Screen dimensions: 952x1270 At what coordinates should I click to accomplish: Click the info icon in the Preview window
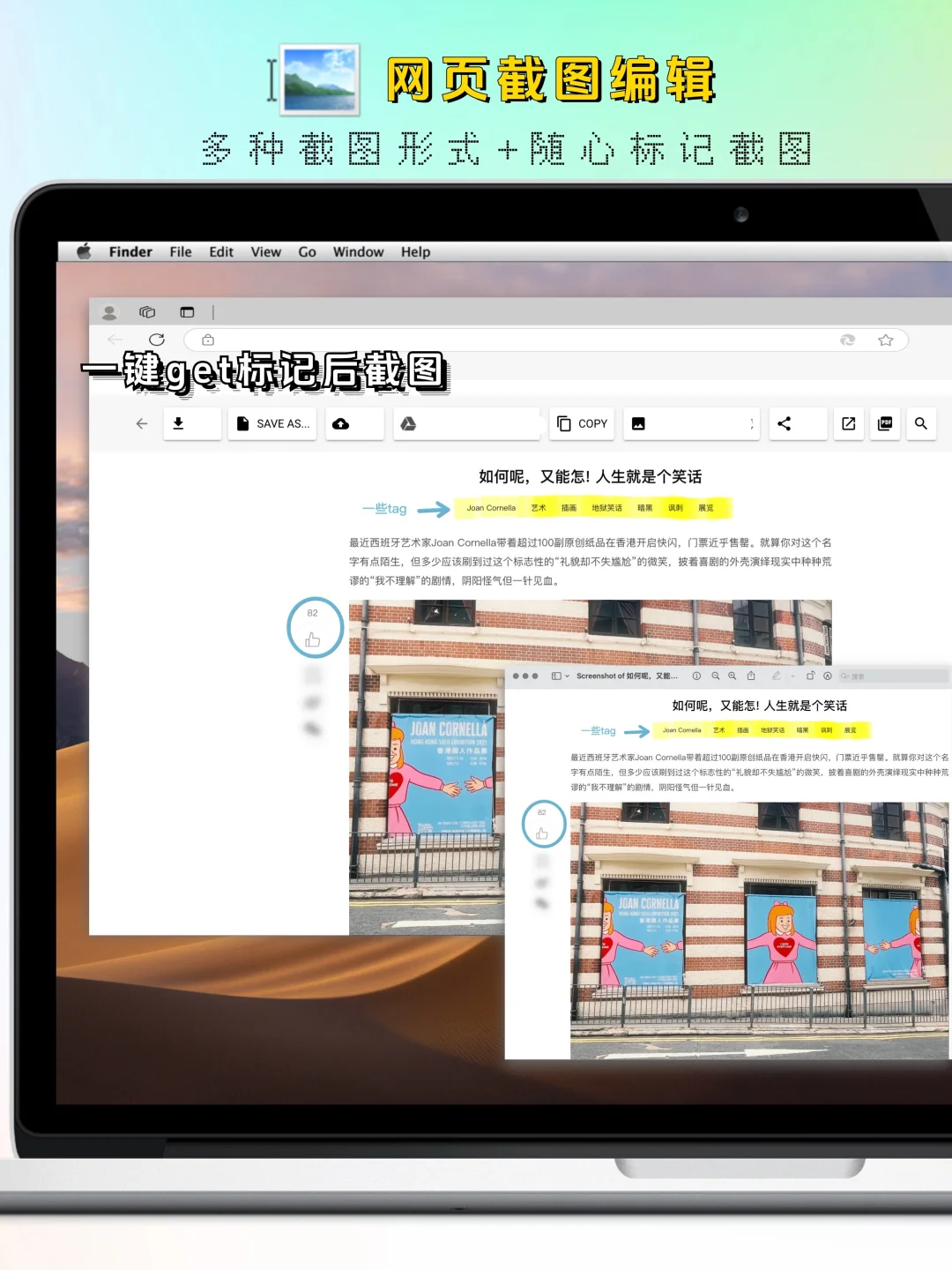click(x=697, y=676)
